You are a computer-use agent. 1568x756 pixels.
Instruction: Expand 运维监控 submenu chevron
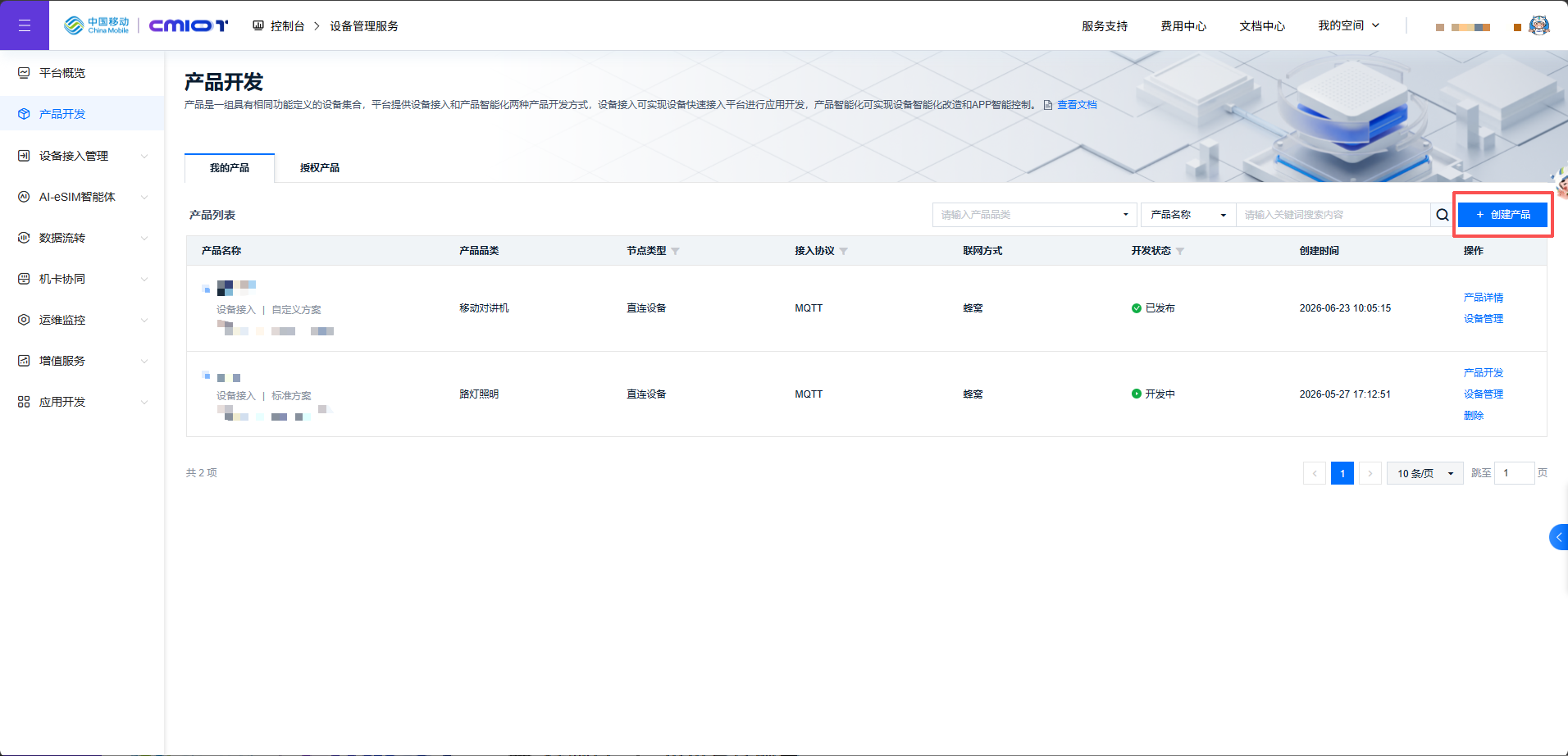pos(144,320)
